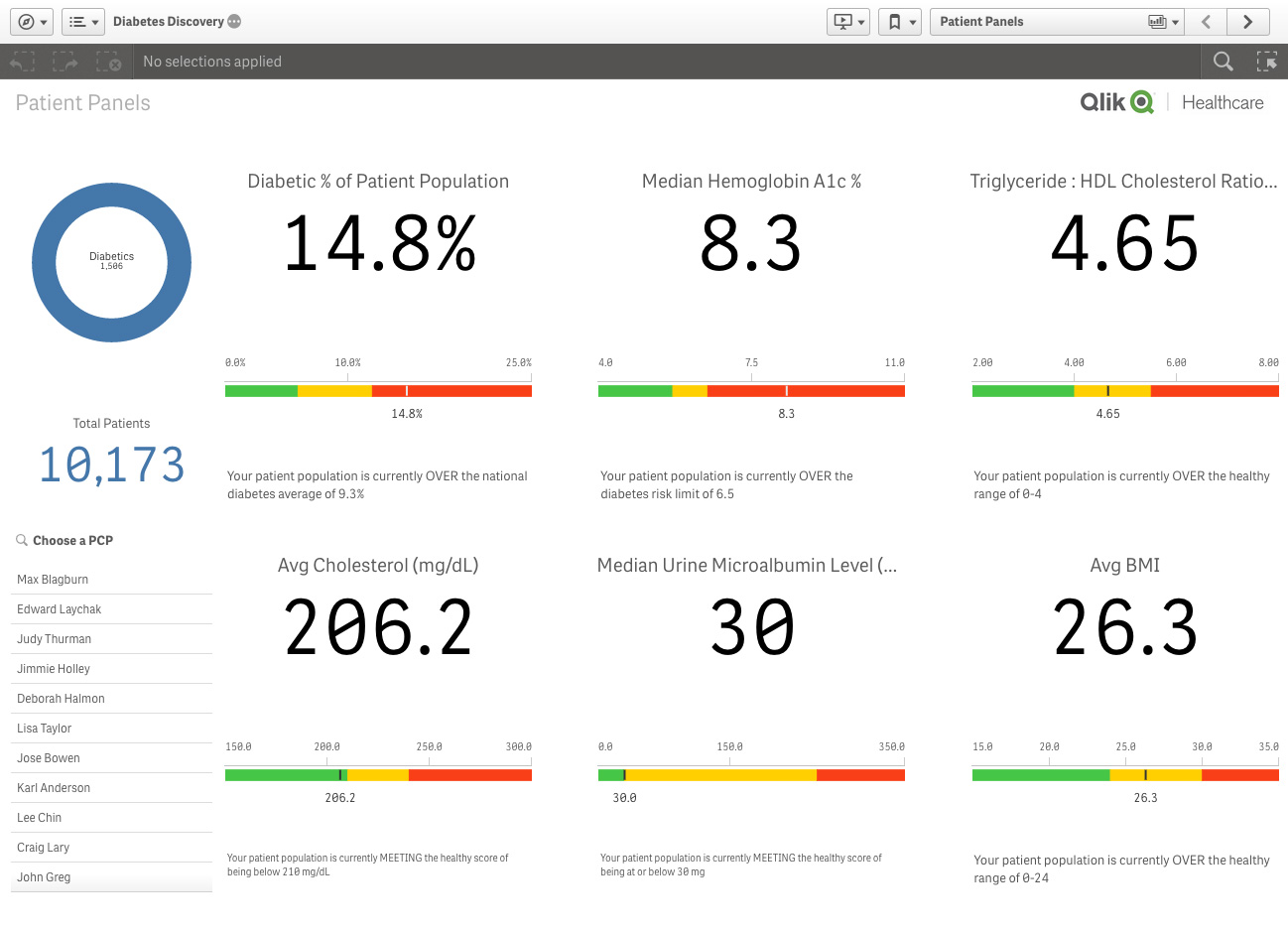The width and height of the screenshot is (1288, 932).
Task: Select Lee Chin in the PCP panel
Action: [39, 817]
